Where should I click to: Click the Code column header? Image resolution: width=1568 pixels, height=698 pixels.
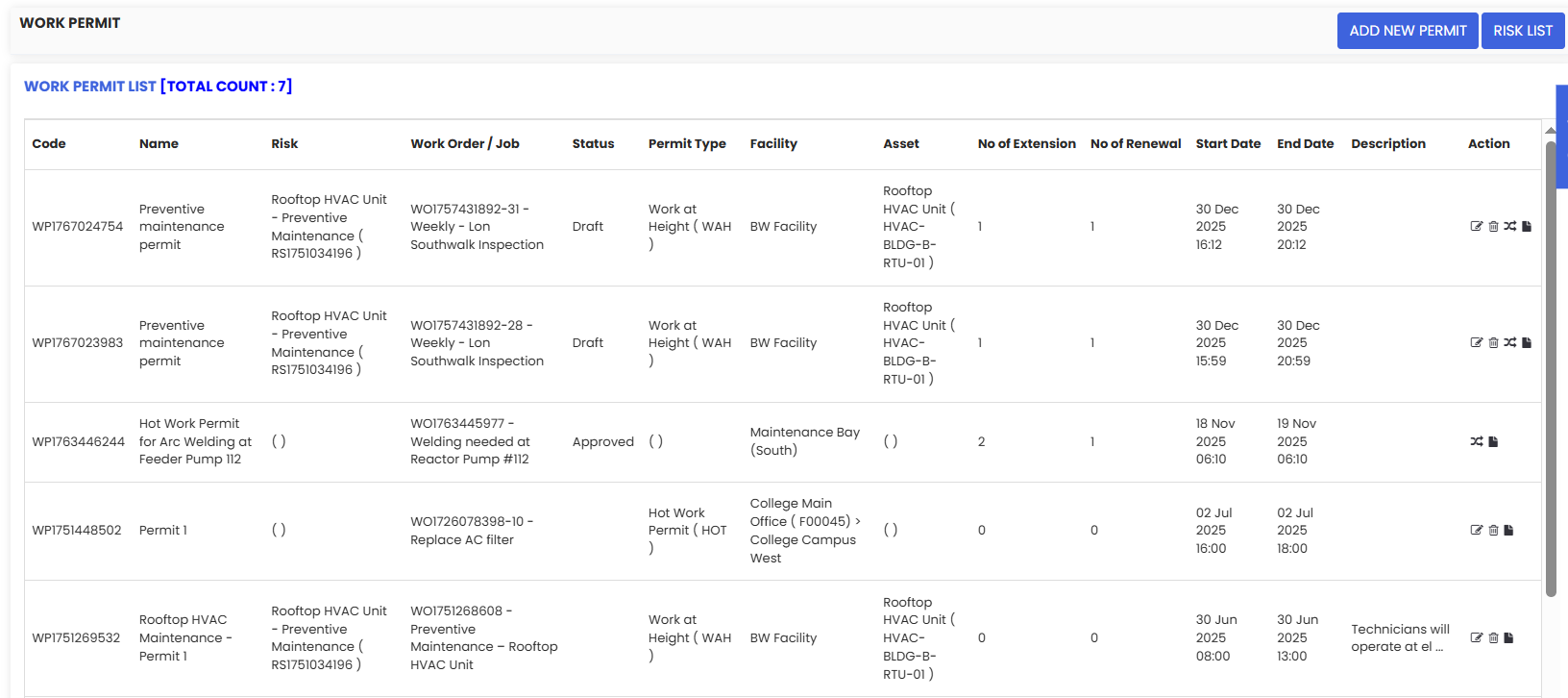point(49,144)
